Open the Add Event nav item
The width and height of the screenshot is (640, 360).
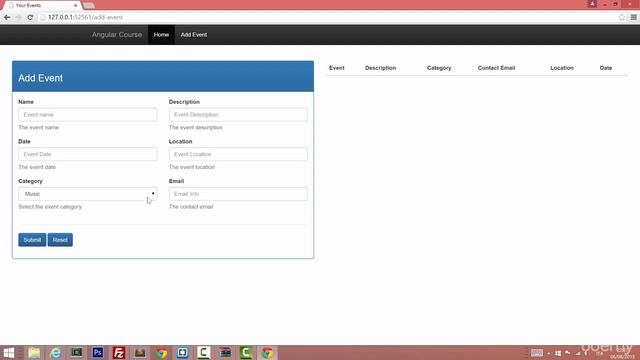(x=194, y=35)
